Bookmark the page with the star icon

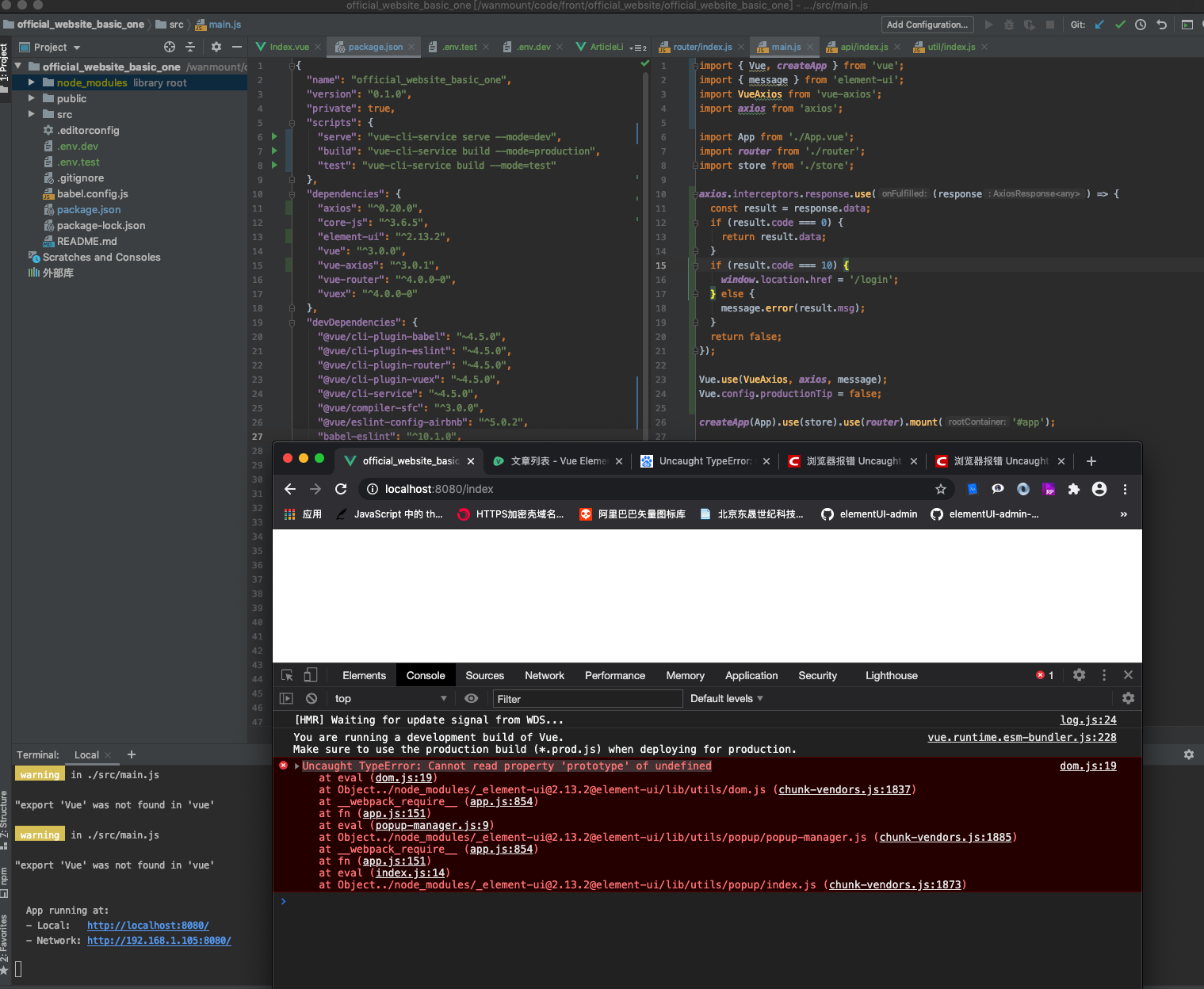point(941,489)
